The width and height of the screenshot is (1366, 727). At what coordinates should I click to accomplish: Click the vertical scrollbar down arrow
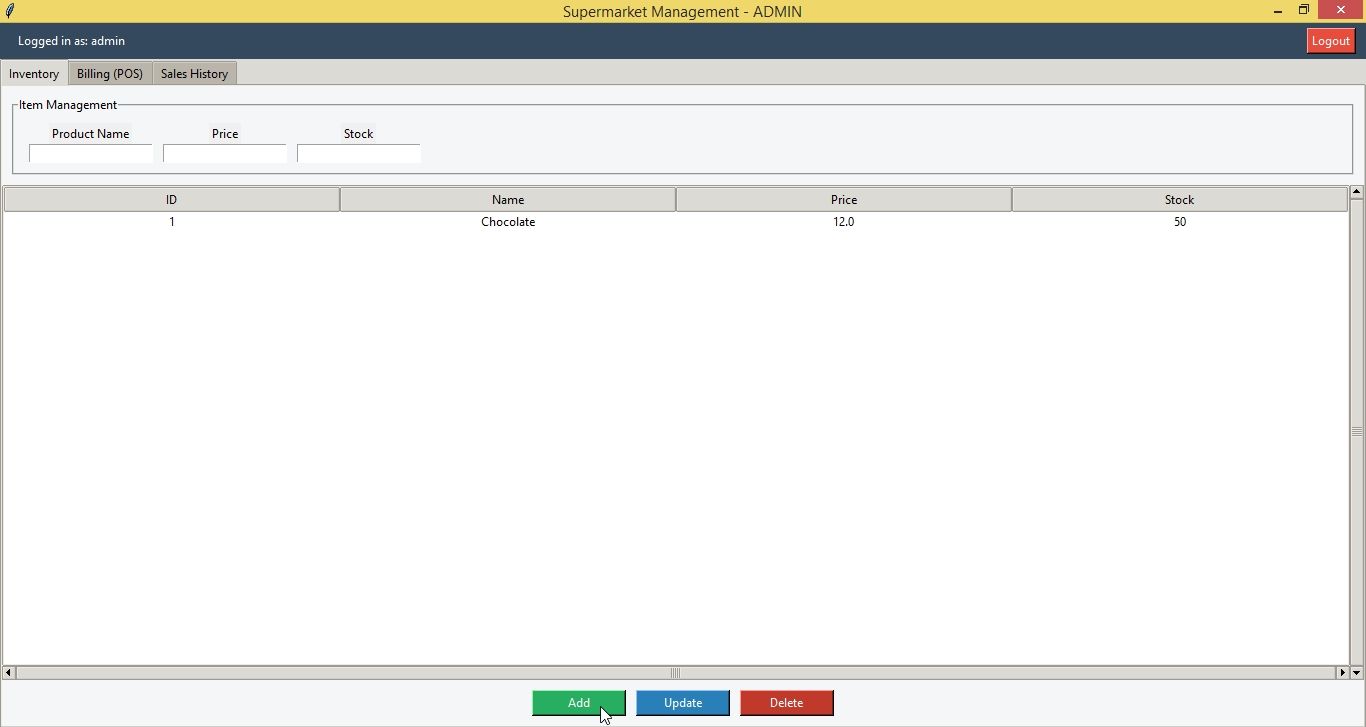[1357, 673]
